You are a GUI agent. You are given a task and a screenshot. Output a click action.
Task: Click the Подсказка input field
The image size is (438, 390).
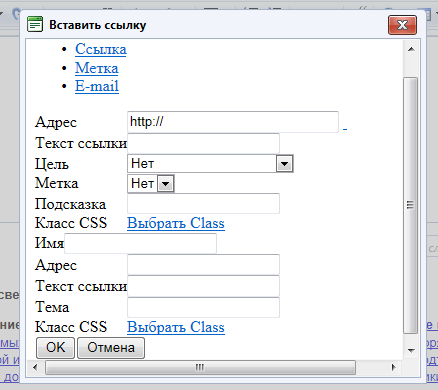203,204
